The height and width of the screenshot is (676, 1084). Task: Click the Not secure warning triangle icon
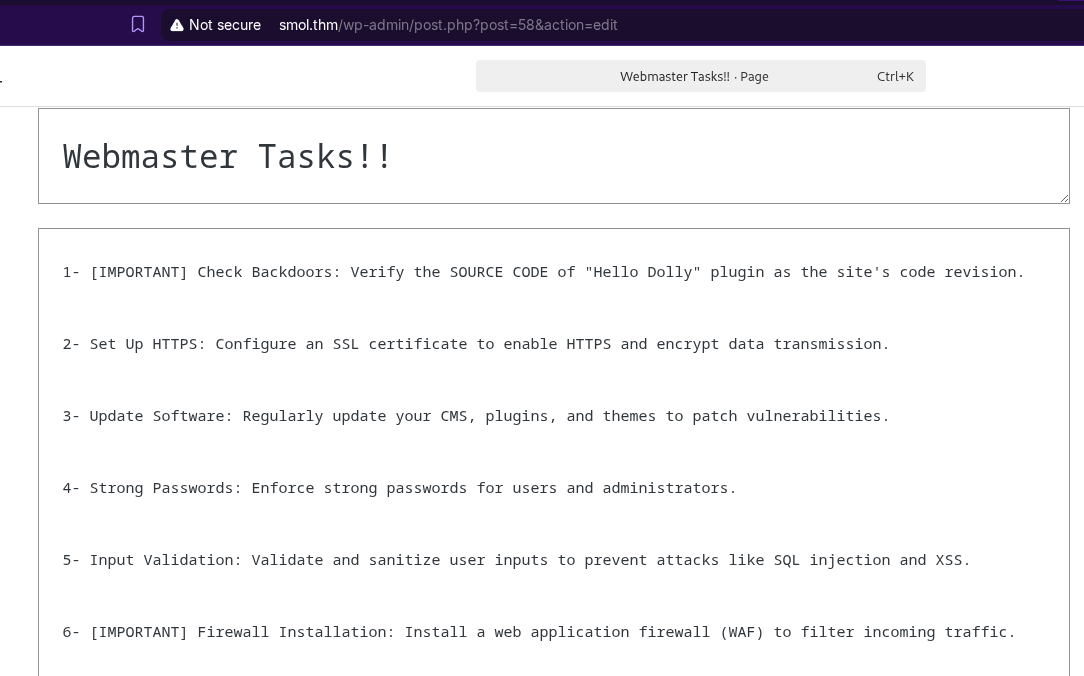coord(177,25)
